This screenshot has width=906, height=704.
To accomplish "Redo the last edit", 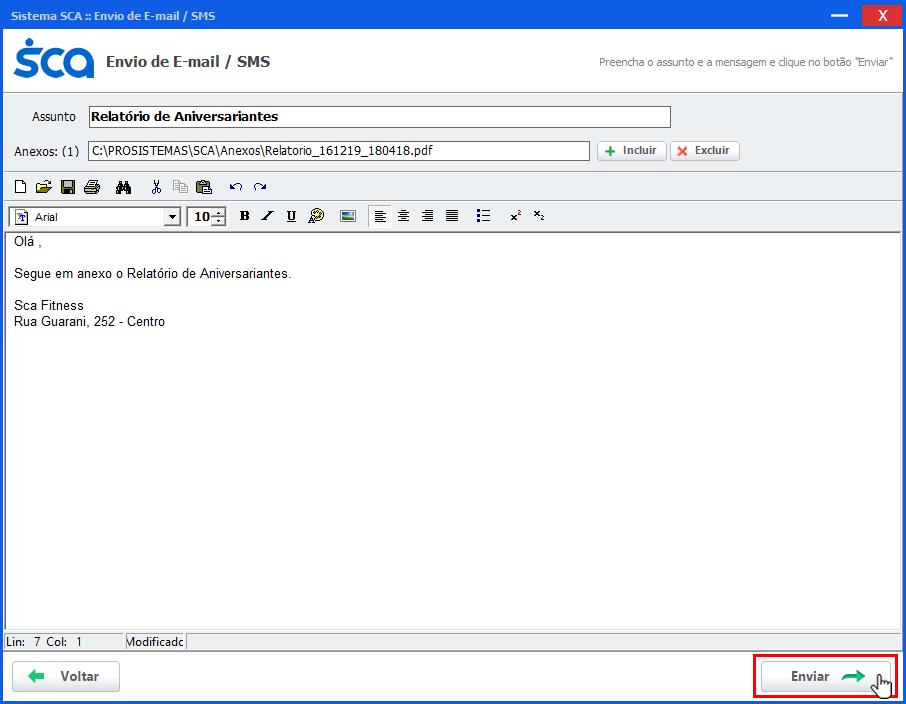I will pyautogui.click(x=260, y=187).
